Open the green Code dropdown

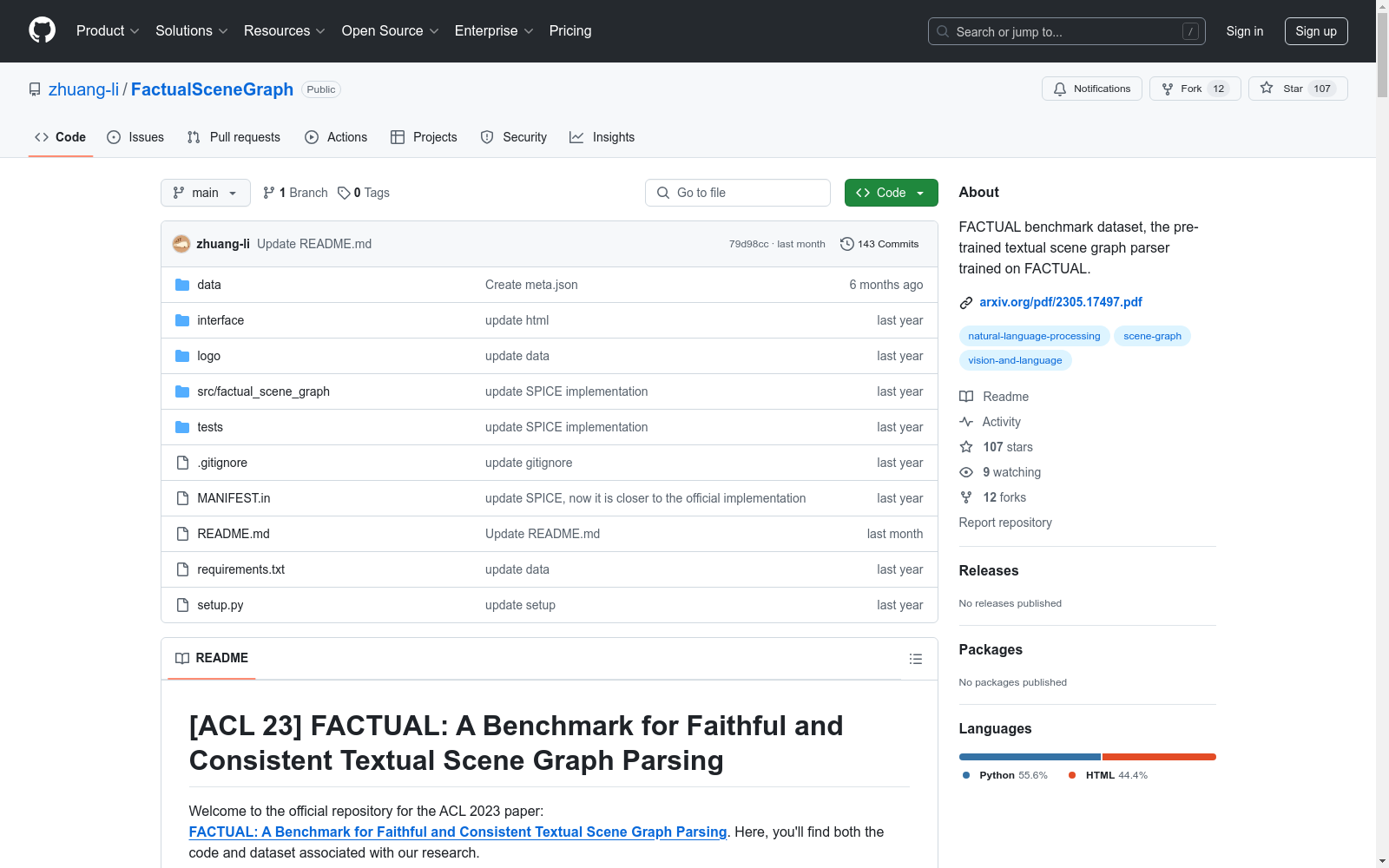click(x=891, y=193)
